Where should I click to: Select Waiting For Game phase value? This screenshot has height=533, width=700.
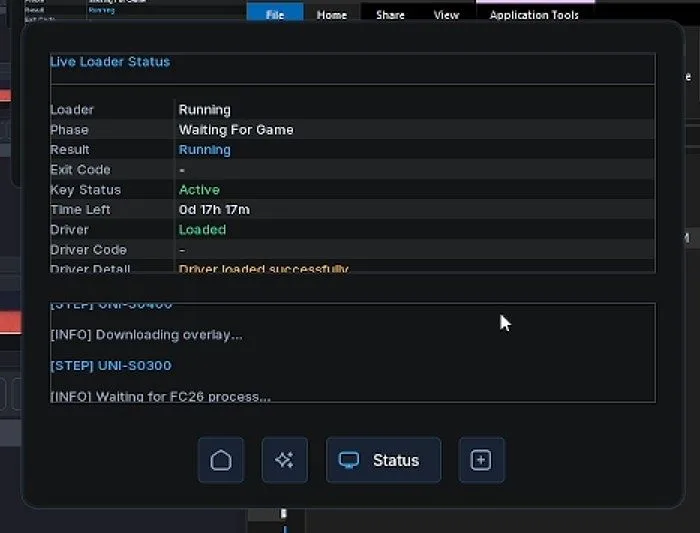(x=236, y=130)
